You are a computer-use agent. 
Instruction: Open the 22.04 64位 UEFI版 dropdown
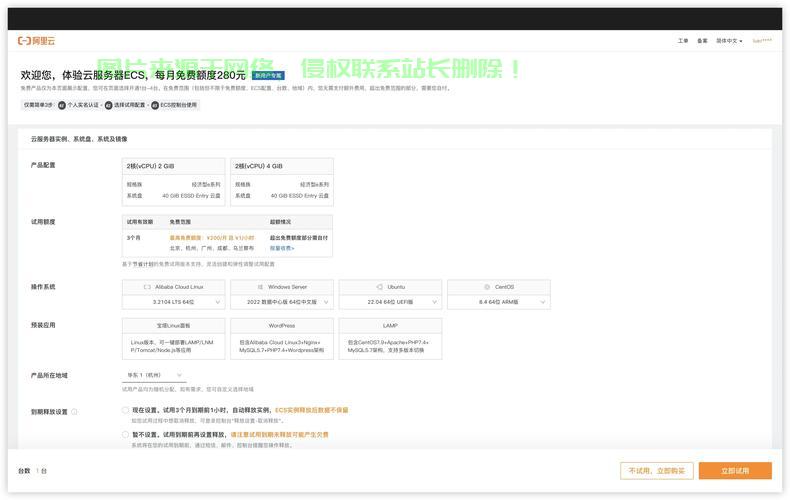click(390, 302)
